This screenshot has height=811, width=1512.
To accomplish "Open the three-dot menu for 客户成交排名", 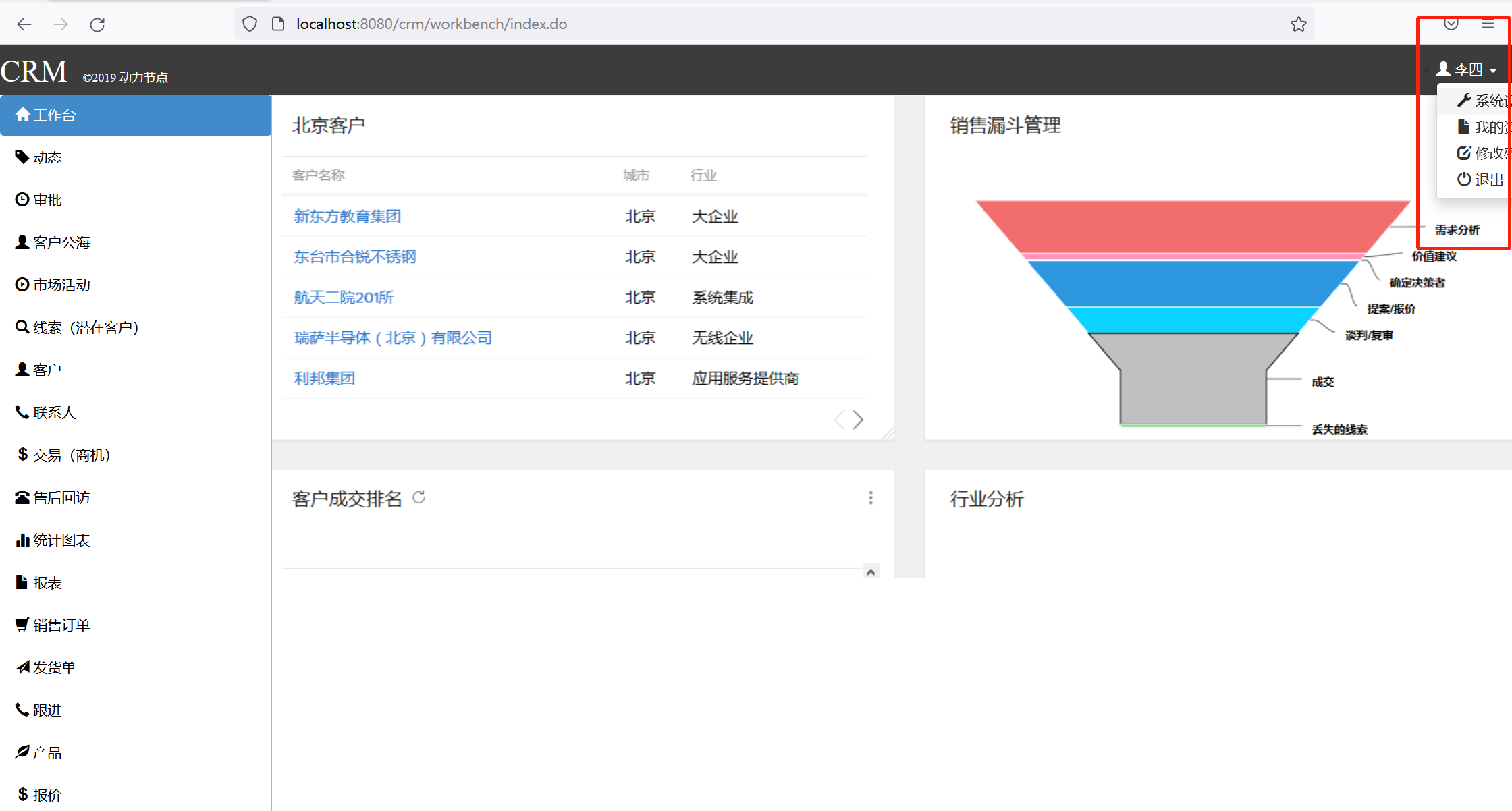I will [871, 498].
